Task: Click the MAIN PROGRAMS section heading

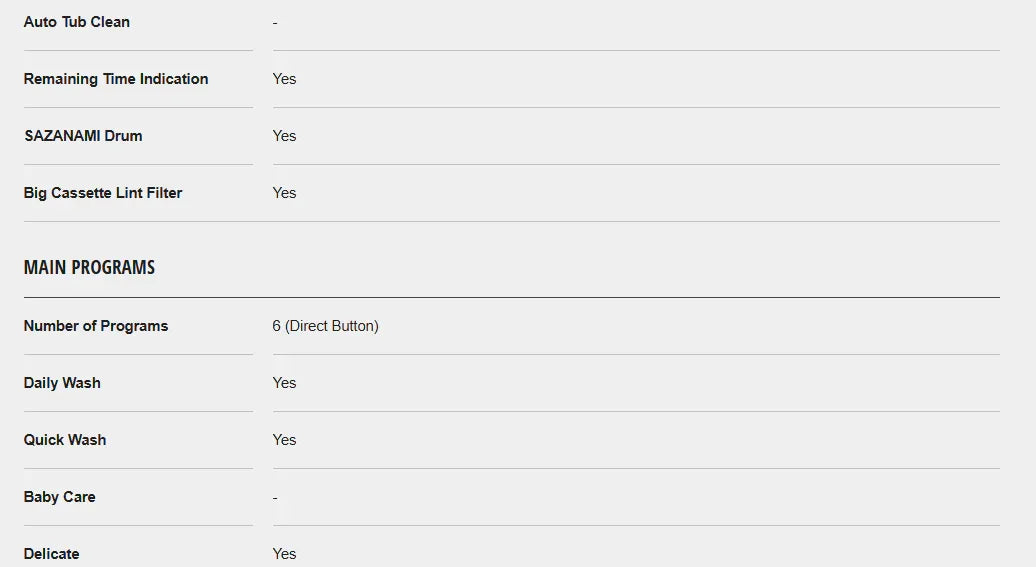Action: [89, 267]
